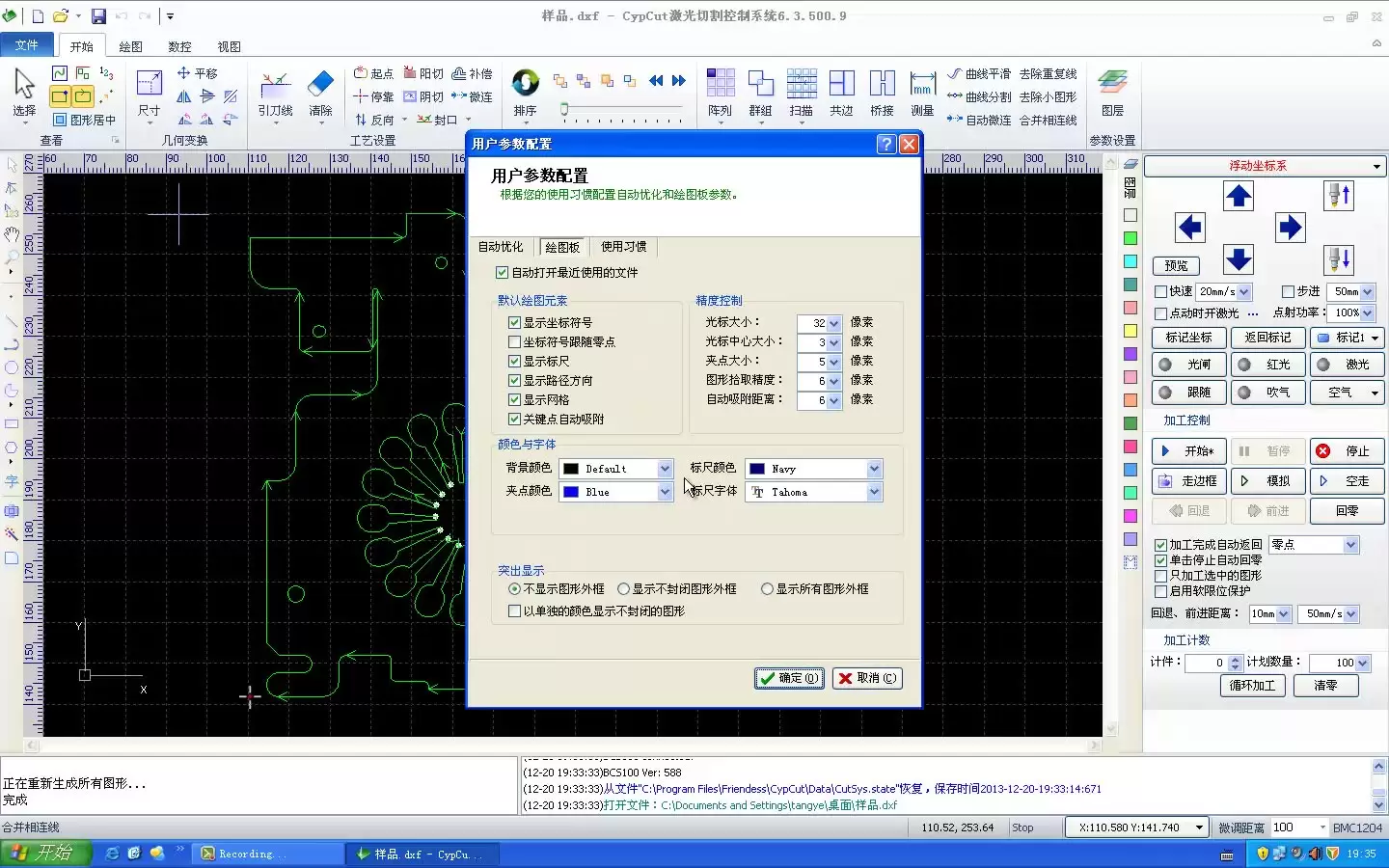
Task: Click the 起点 (Start point) tool
Action: (x=373, y=73)
